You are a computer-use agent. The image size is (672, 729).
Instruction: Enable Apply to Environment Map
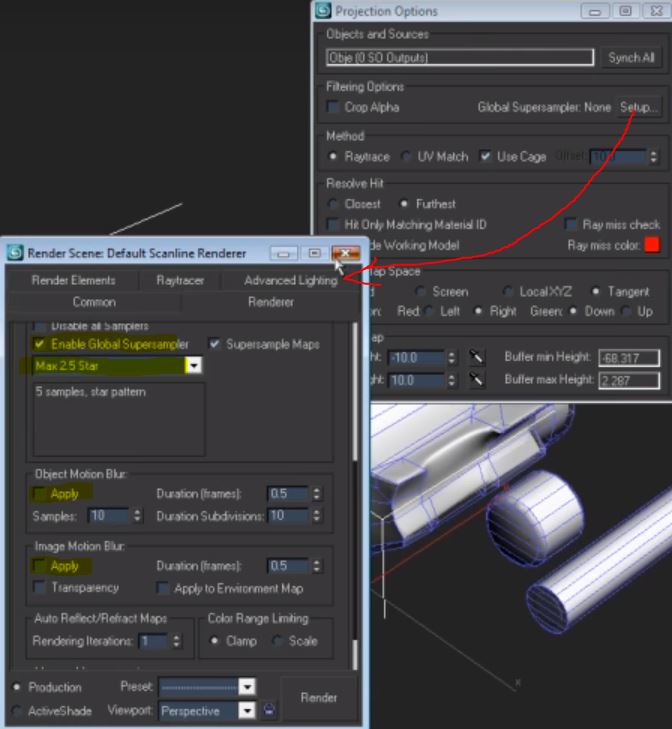(x=163, y=588)
